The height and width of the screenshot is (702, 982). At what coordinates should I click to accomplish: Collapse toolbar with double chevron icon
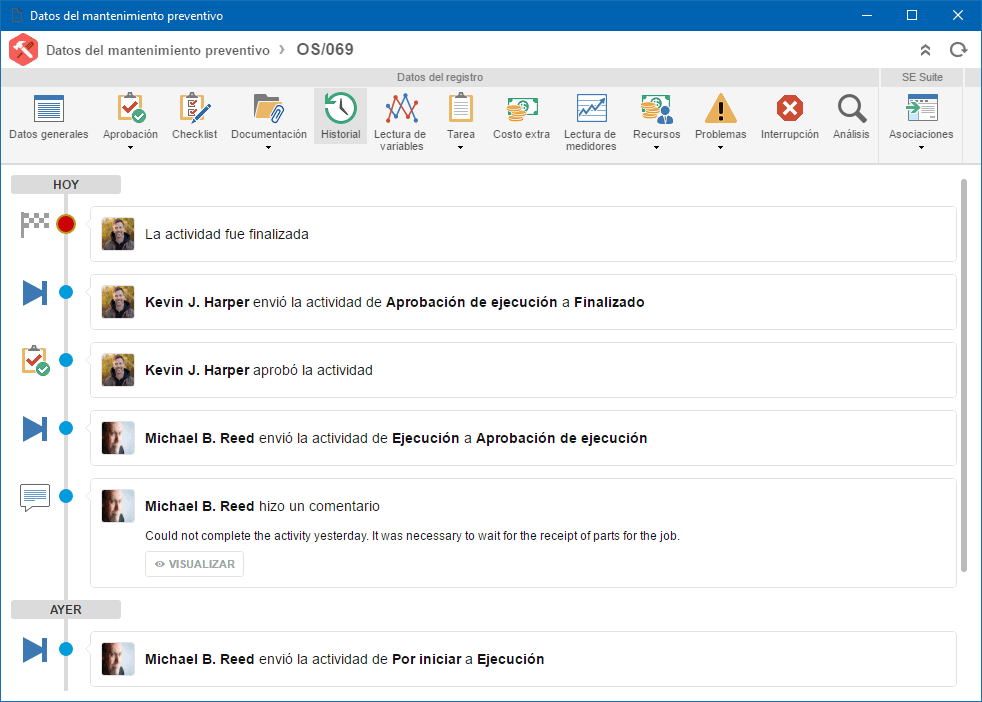(x=925, y=50)
